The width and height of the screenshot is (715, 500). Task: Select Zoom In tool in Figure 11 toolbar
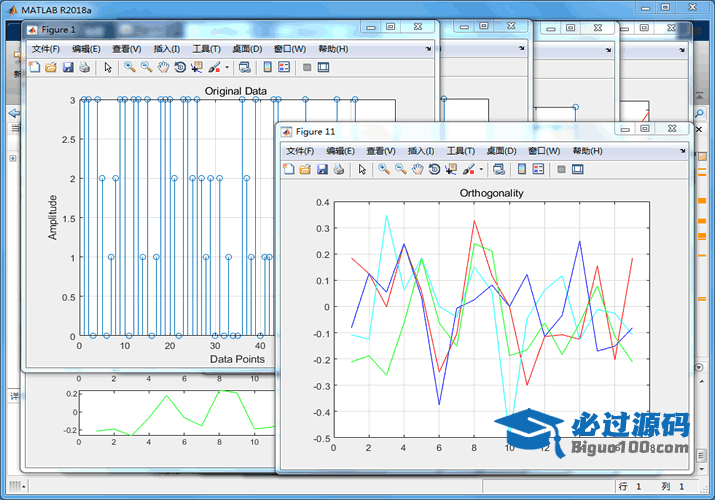(384, 170)
